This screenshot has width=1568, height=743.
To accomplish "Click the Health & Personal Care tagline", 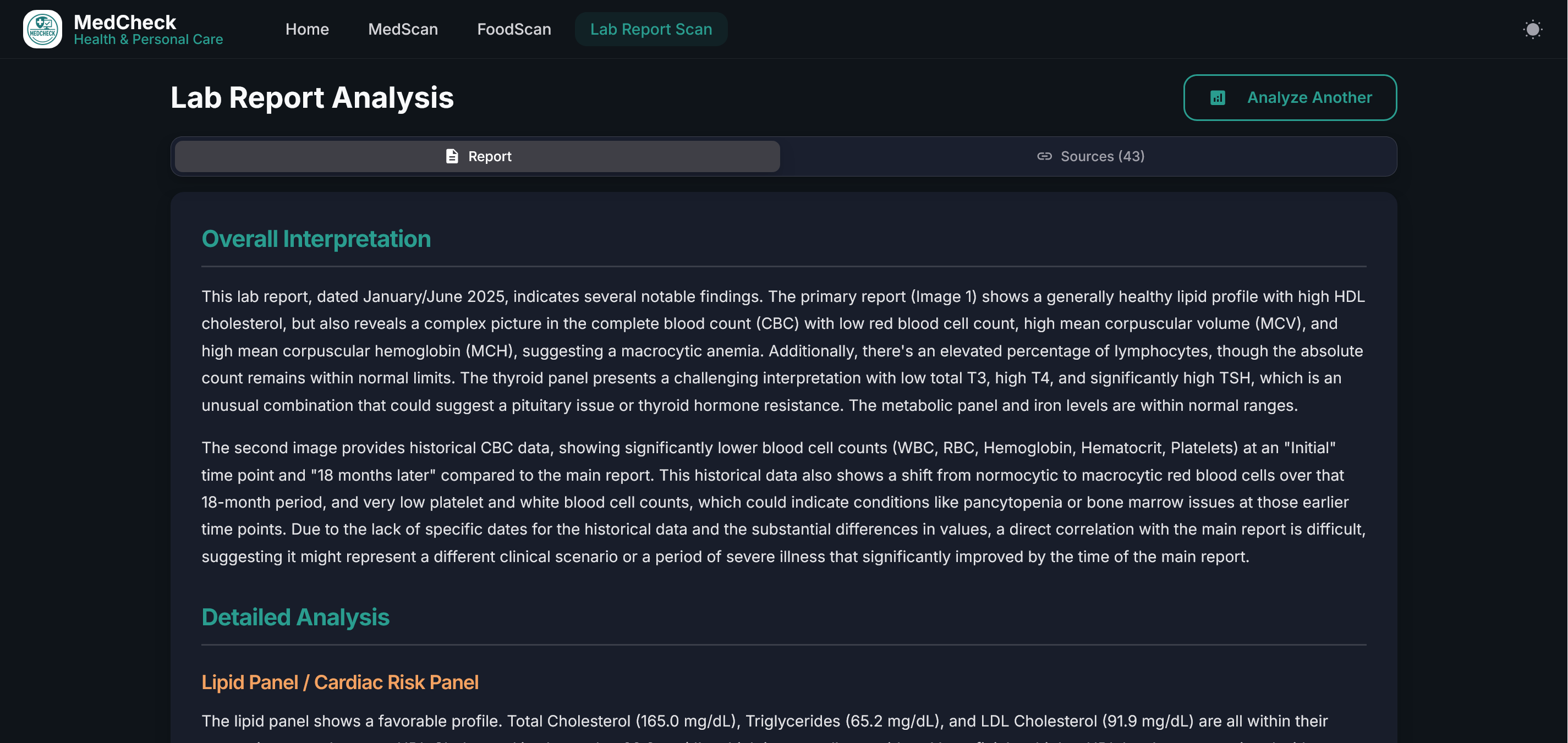I will click(149, 40).
